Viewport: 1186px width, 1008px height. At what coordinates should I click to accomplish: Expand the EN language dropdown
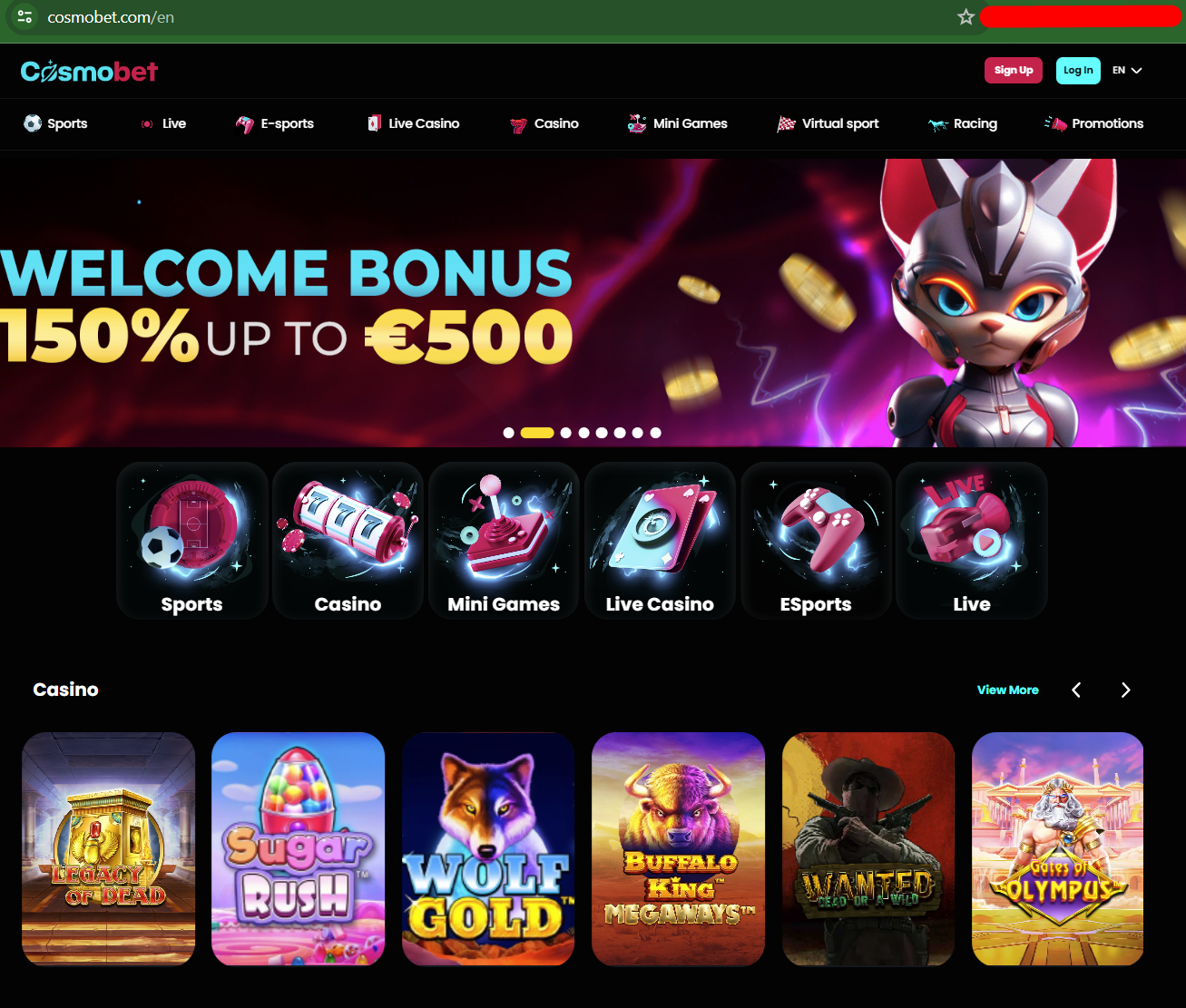tap(1127, 70)
